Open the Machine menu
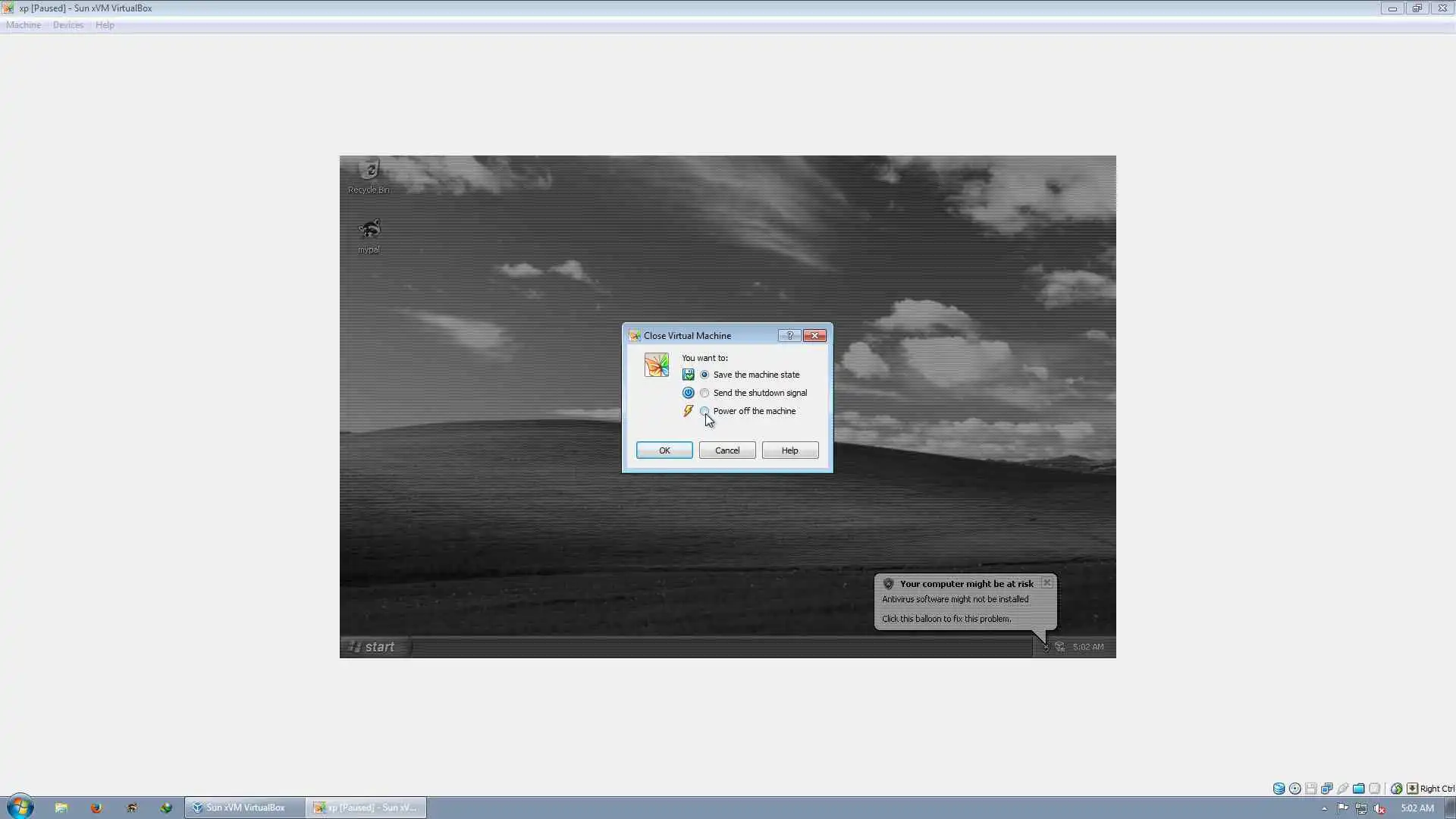The width and height of the screenshot is (1456, 819). pos(24,25)
